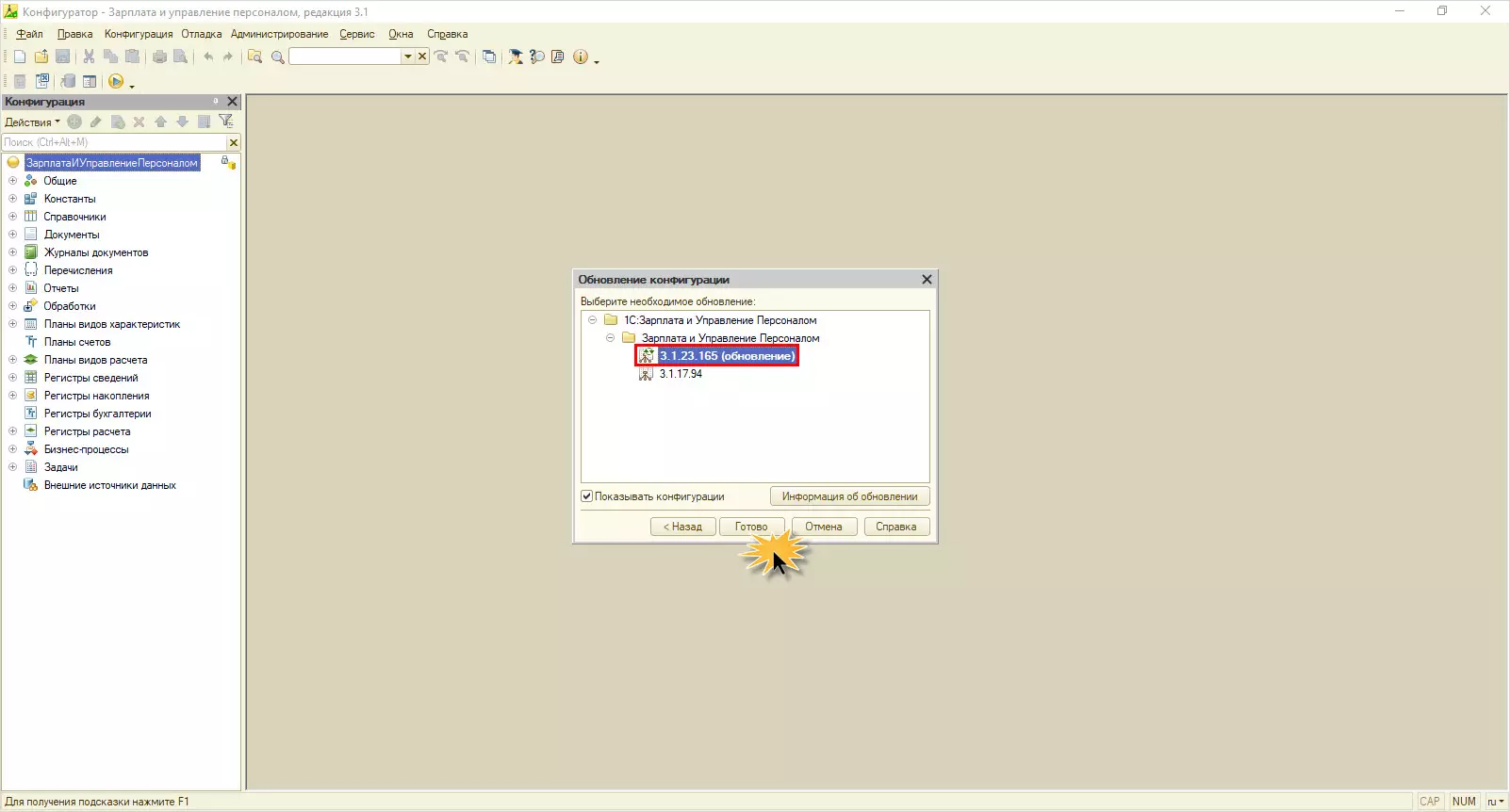Click the Отчеты report icon
The image size is (1510, 812).
point(31,288)
